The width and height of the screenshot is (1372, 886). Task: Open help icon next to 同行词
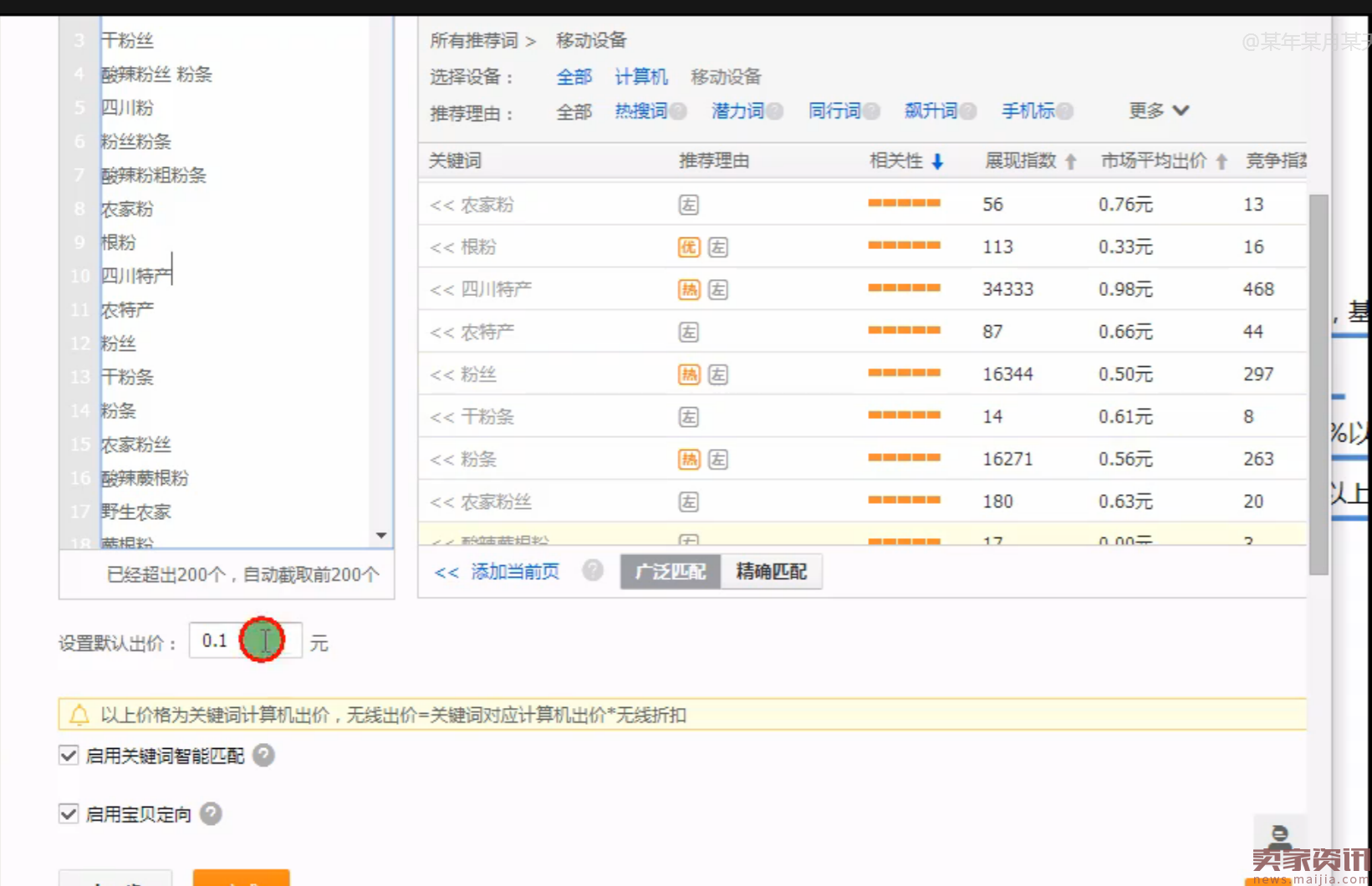(x=871, y=111)
